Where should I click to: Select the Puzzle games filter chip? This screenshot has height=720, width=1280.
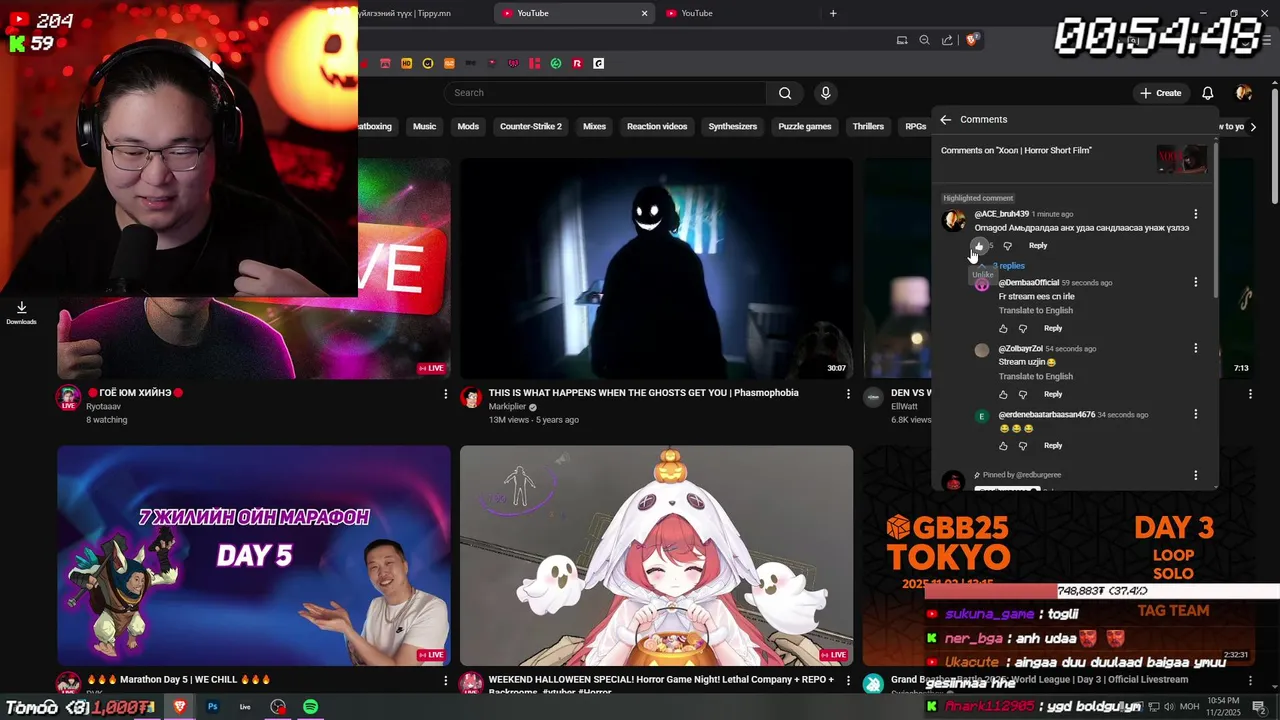(x=805, y=127)
